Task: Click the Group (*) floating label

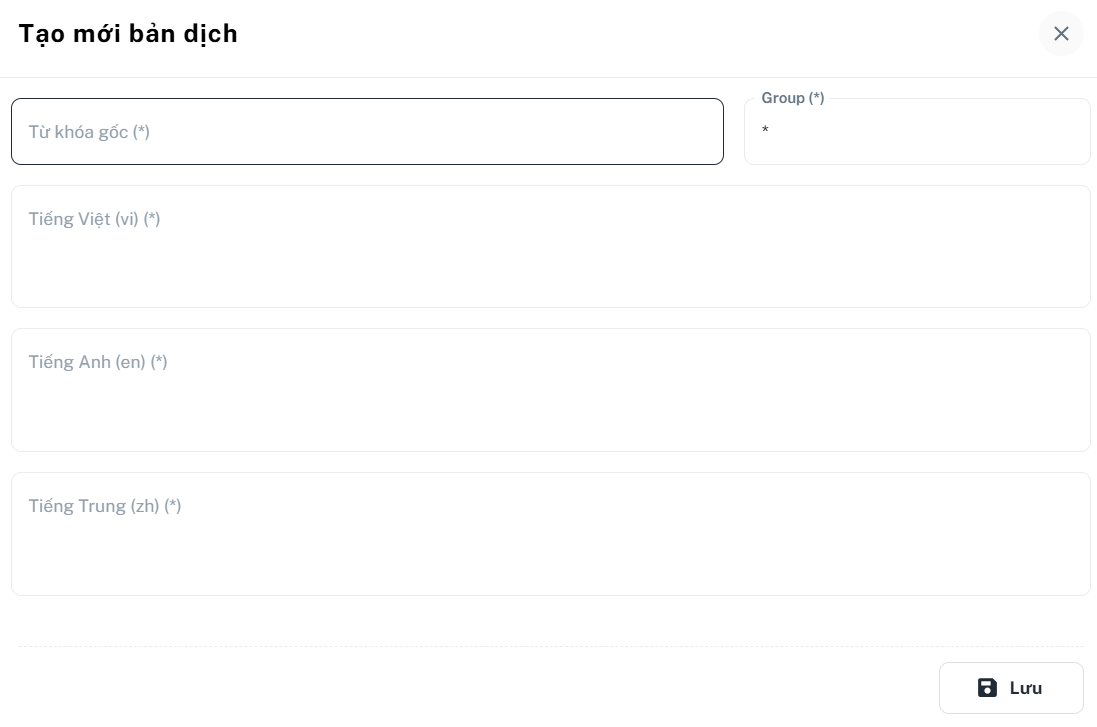Action: pyautogui.click(x=793, y=98)
